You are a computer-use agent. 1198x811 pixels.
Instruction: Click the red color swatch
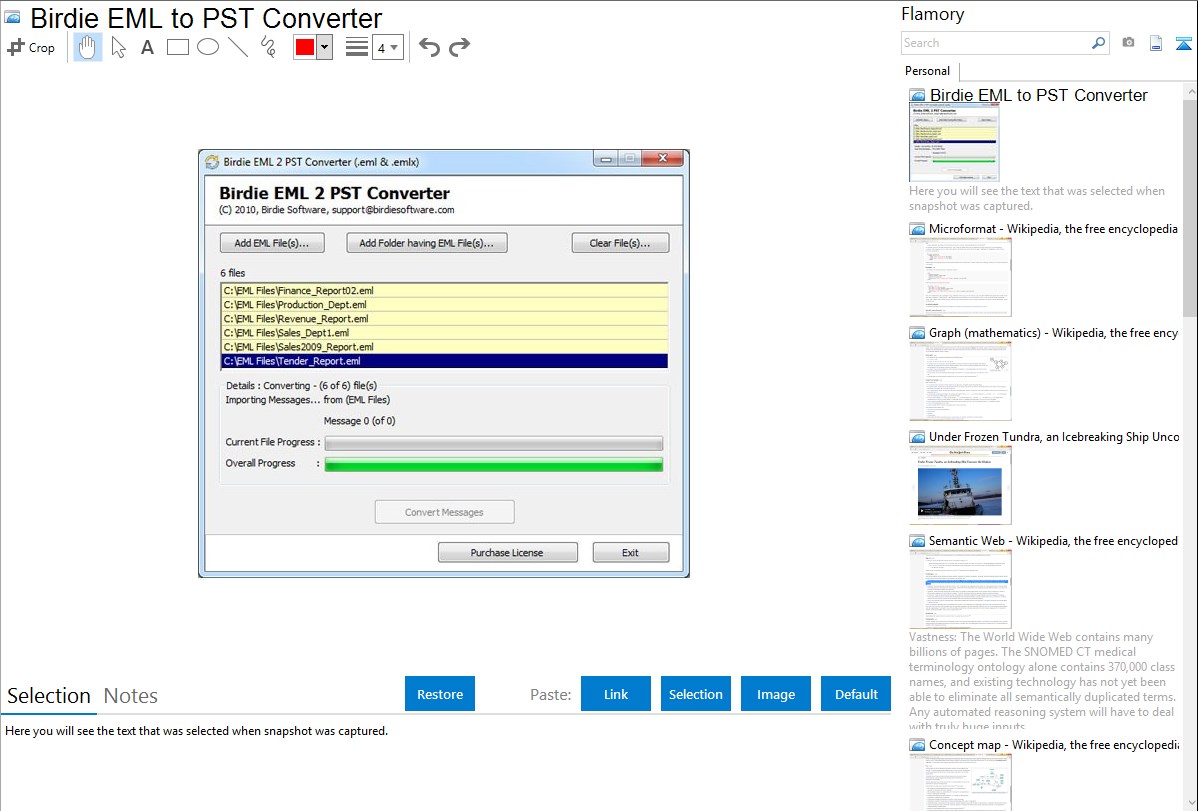(x=305, y=47)
